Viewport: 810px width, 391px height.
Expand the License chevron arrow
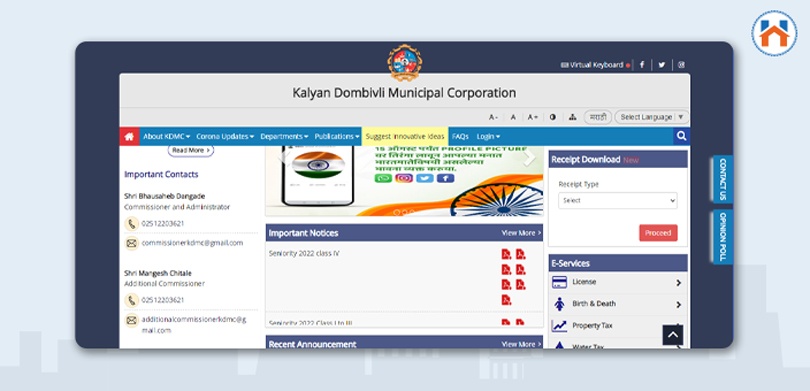coord(678,283)
